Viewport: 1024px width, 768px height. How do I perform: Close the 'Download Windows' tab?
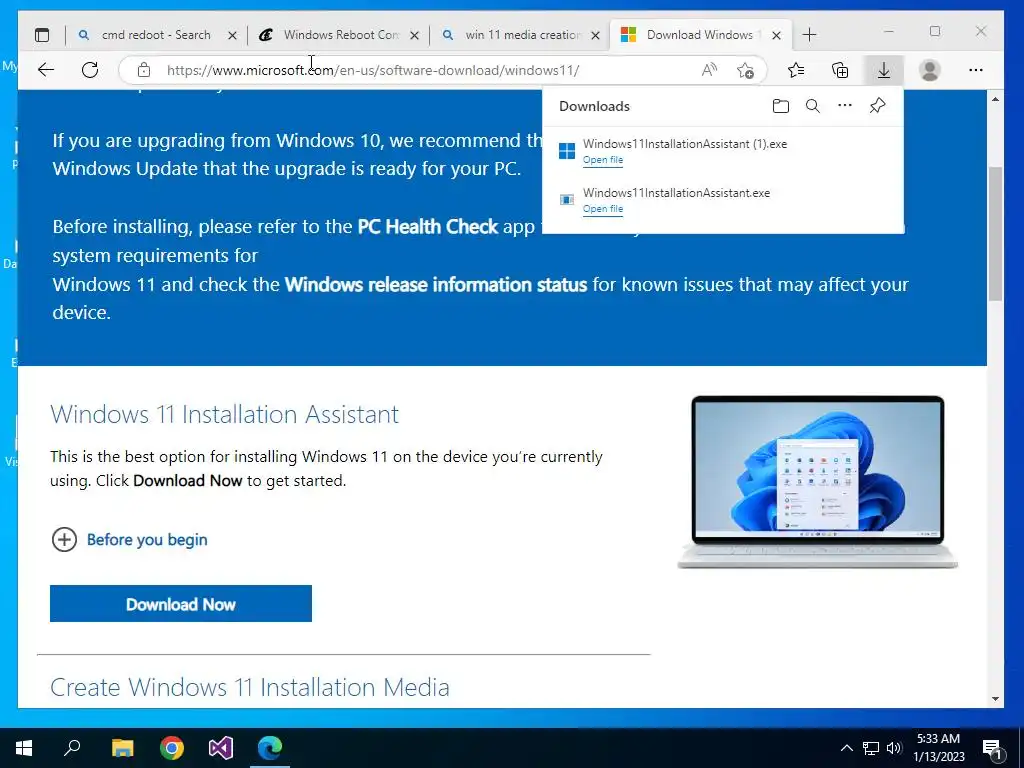(x=776, y=36)
